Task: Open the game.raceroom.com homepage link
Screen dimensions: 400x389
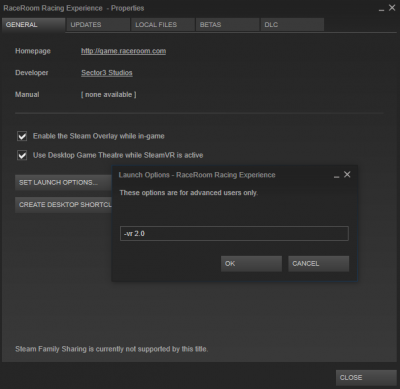Action: point(123,51)
